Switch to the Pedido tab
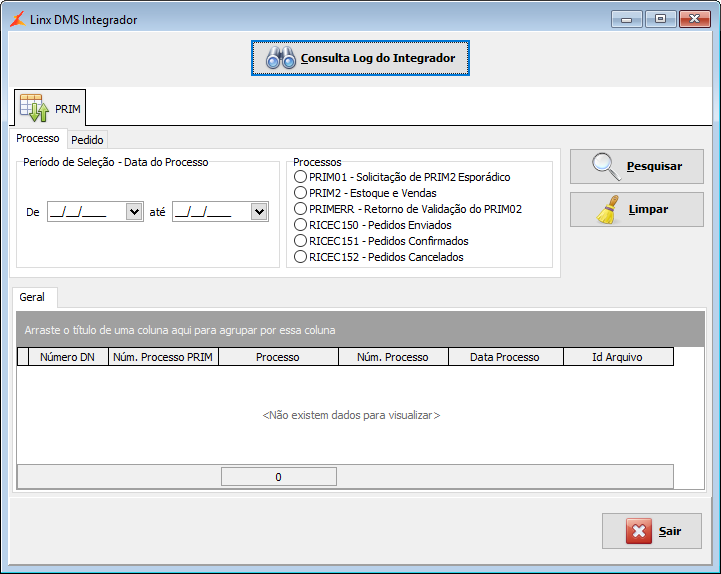This screenshot has width=721, height=574. point(87,140)
